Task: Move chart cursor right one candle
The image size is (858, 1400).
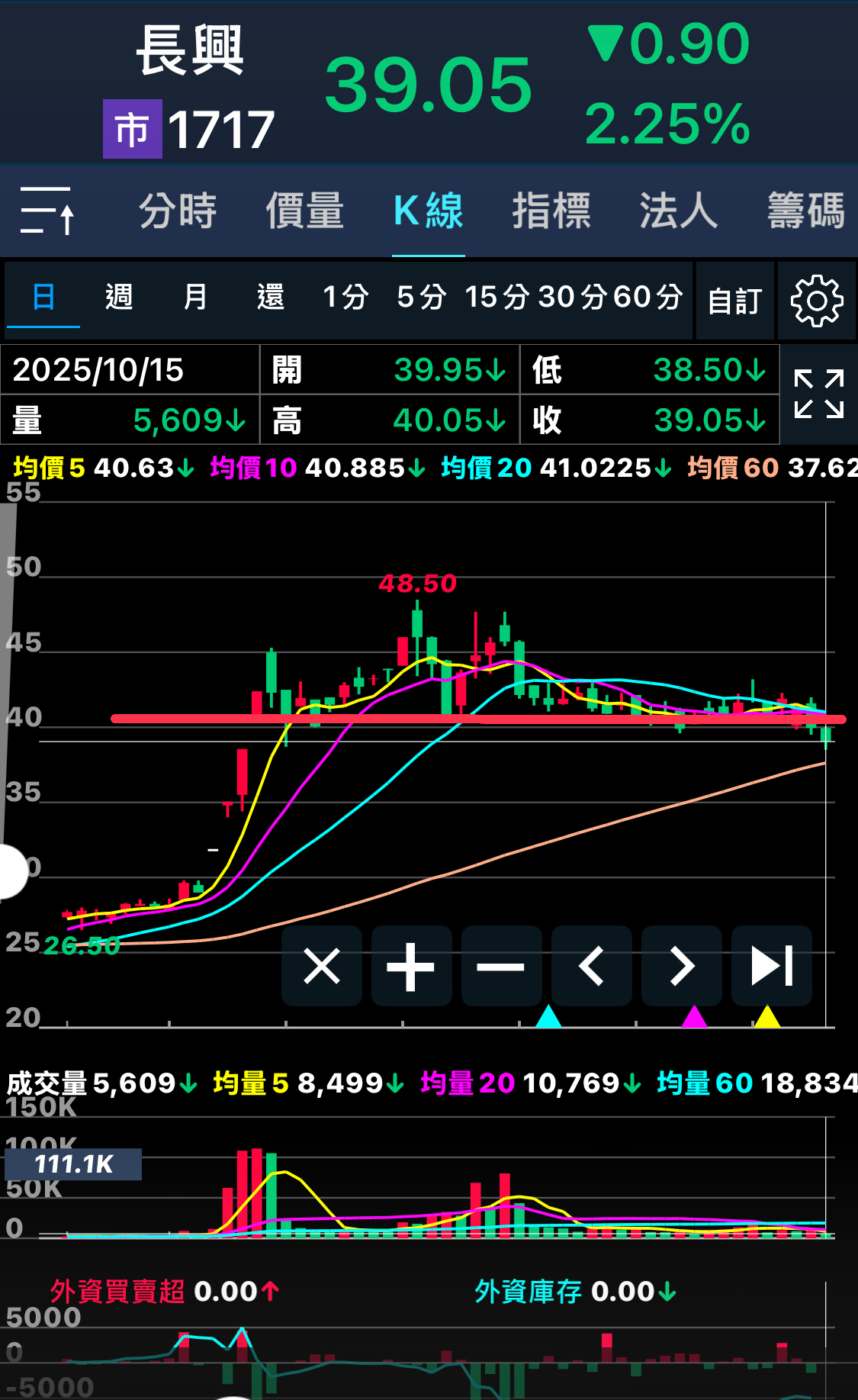Action: pyautogui.click(x=681, y=966)
